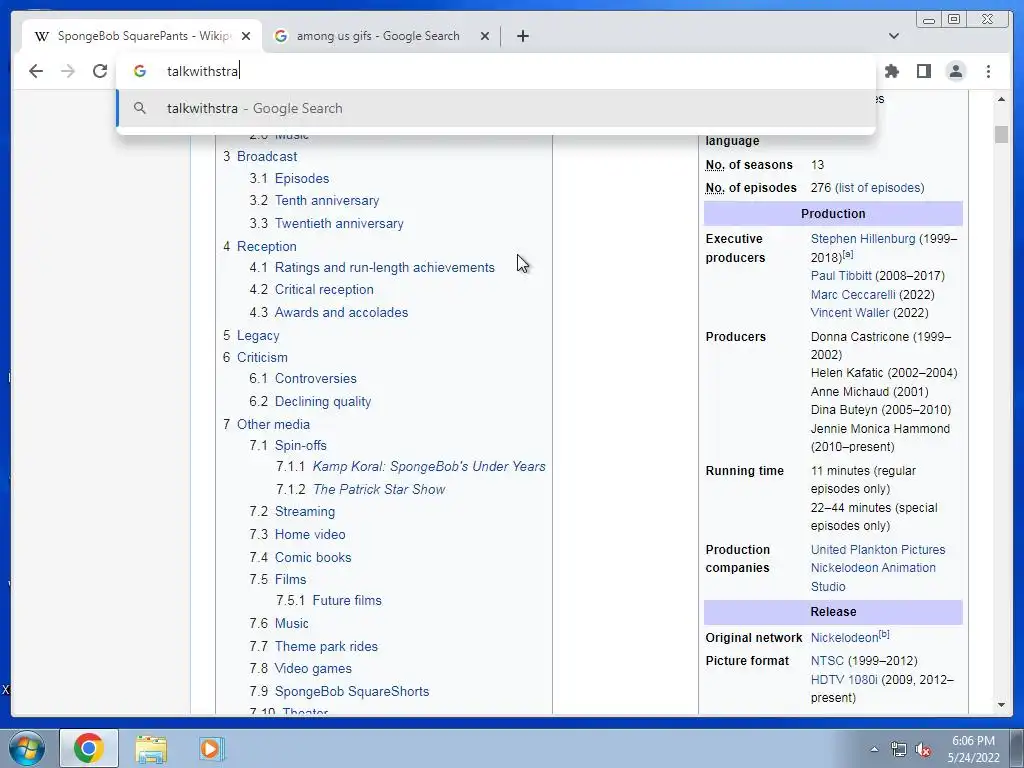Open 7.9 SpongeBob SquareShorts entry
This screenshot has width=1024, height=768.
[351, 691]
